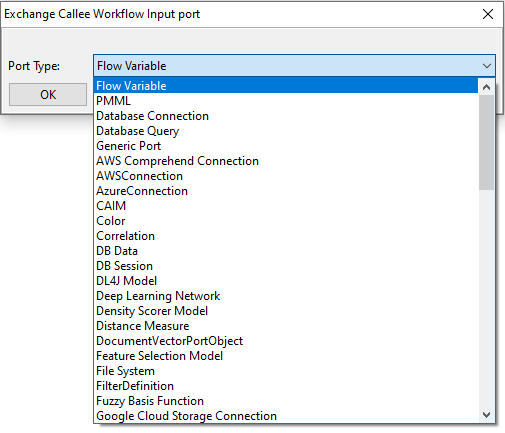Choose Generic Port from the list
The height and width of the screenshot is (433, 505).
[x=286, y=146]
